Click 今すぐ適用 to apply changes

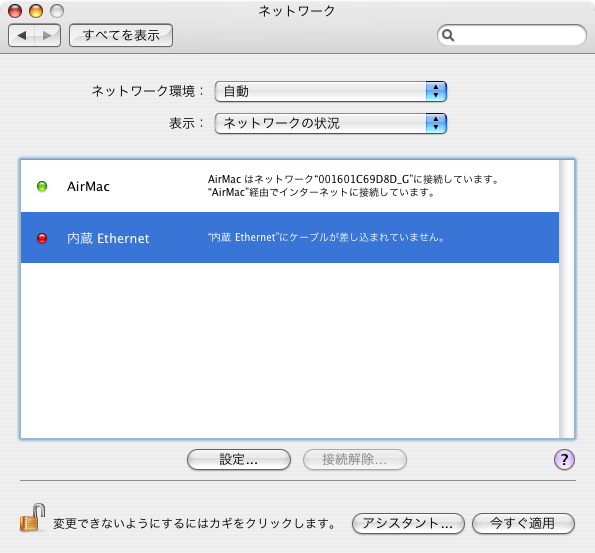point(524,523)
